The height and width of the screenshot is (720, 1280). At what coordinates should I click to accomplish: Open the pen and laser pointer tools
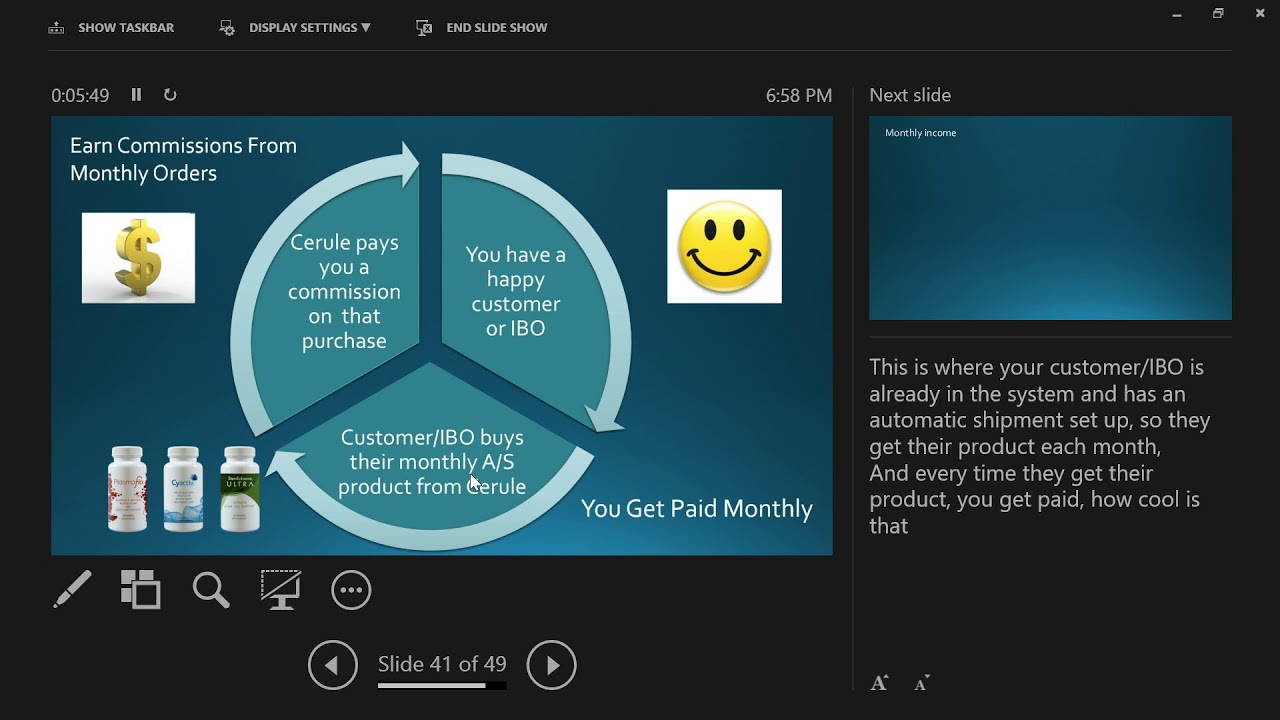tap(72, 590)
